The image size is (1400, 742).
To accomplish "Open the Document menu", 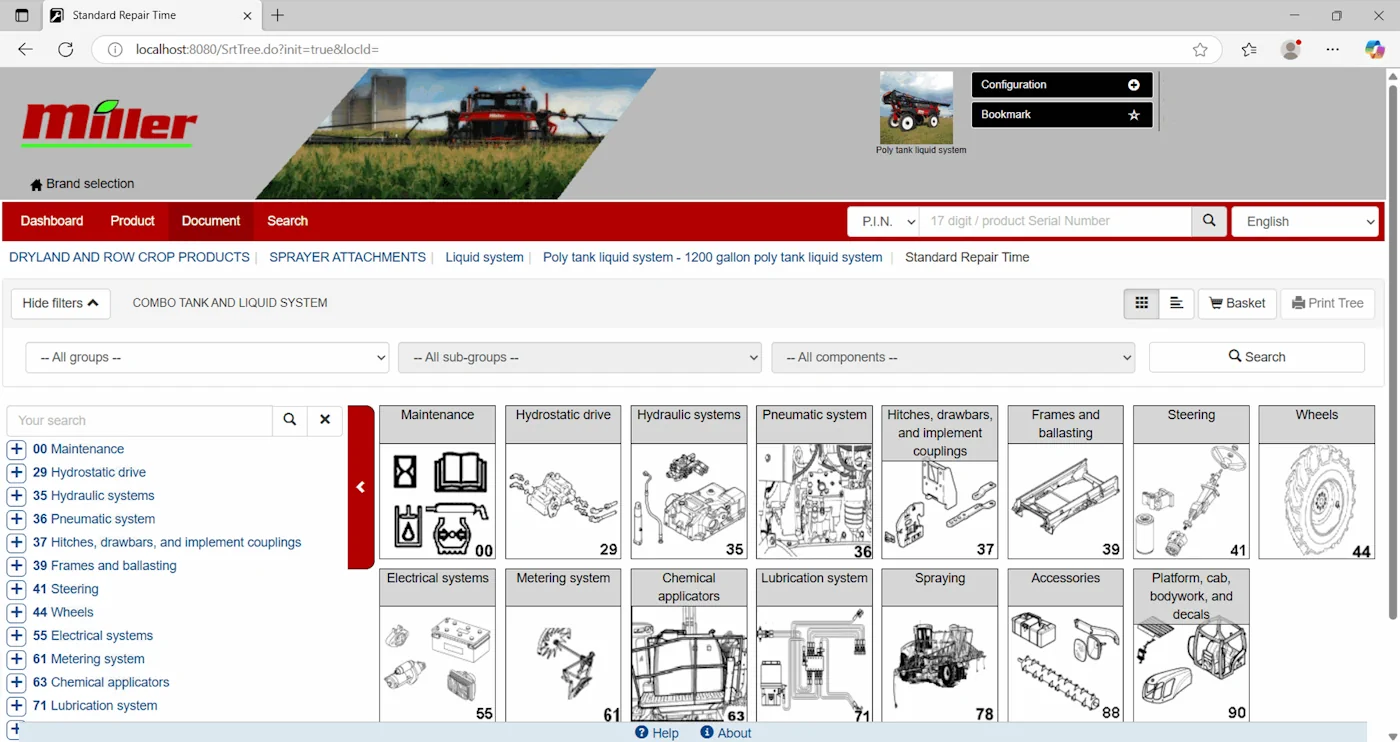I will point(211,221).
